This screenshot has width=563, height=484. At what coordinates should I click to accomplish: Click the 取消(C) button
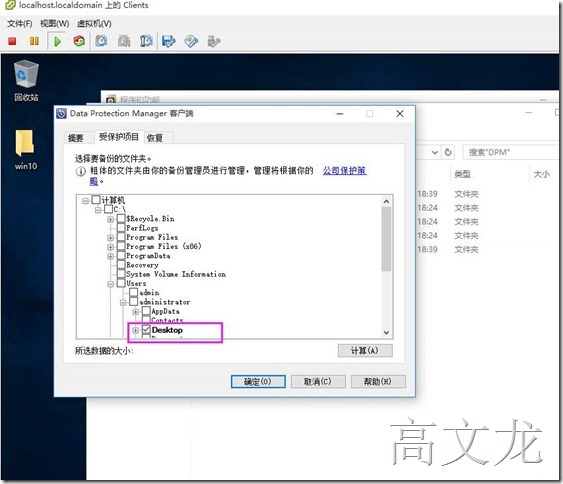point(318,381)
